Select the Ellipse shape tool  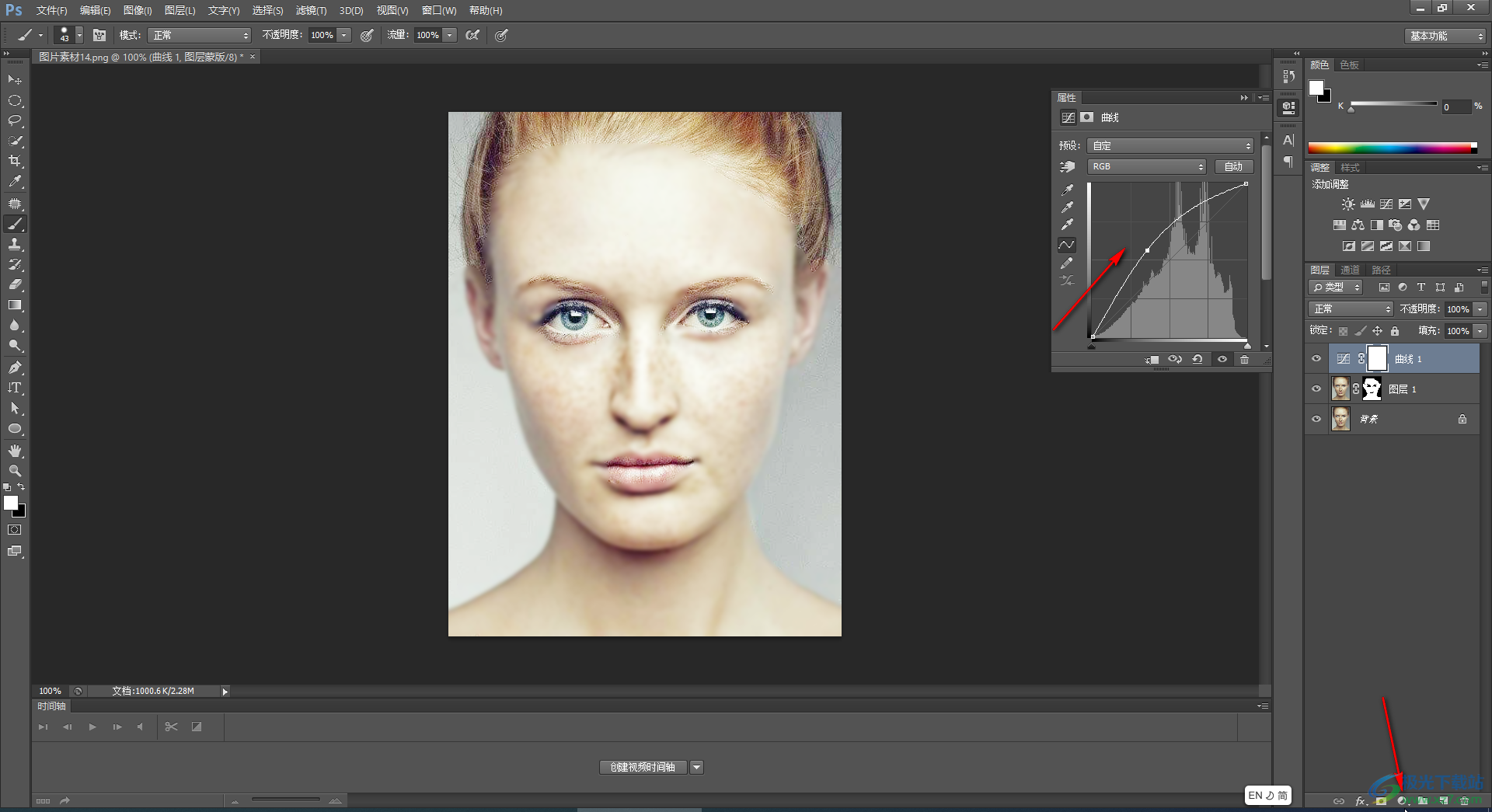pyautogui.click(x=15, y=429)
